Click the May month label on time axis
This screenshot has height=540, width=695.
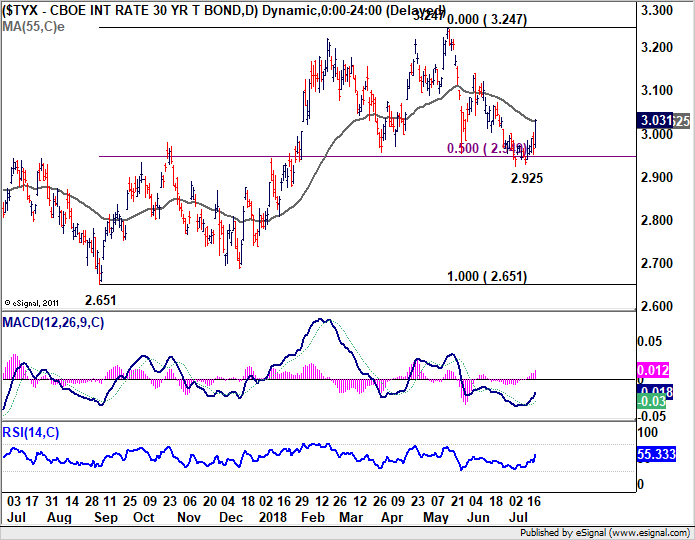click(x=436, y=517)
